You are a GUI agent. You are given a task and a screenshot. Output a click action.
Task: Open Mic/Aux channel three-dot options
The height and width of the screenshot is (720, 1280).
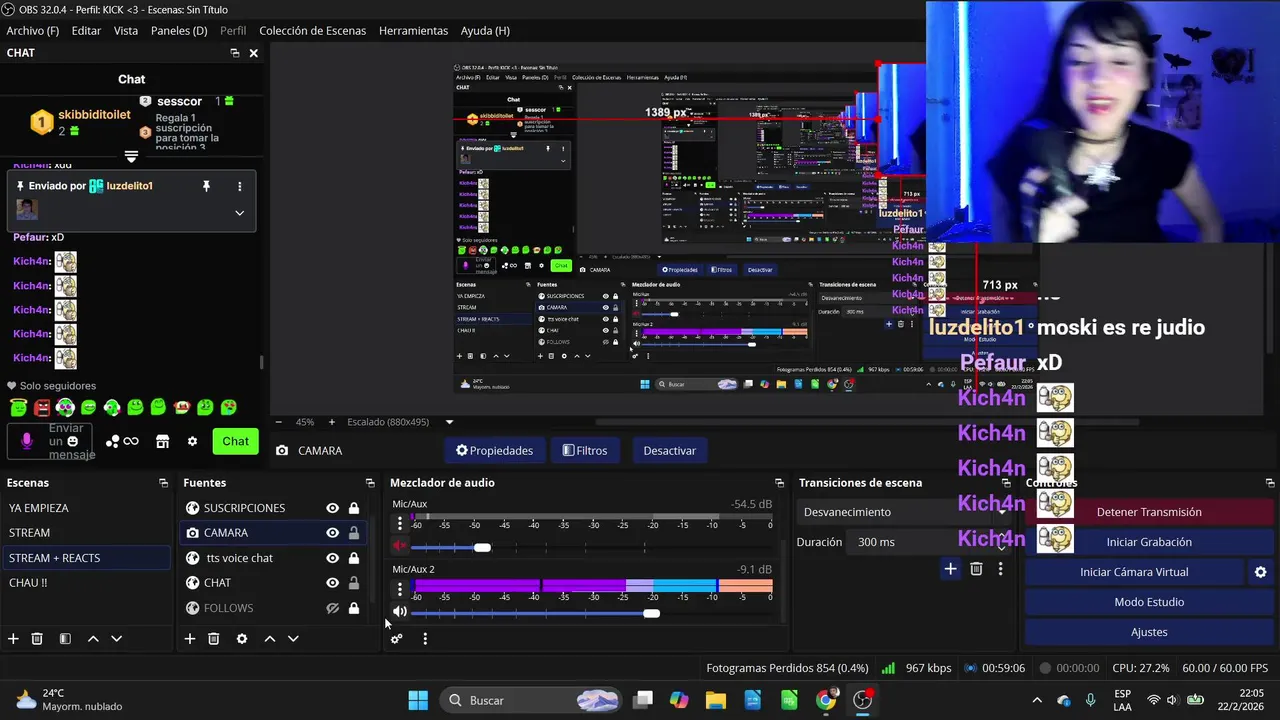coord(400,523)
